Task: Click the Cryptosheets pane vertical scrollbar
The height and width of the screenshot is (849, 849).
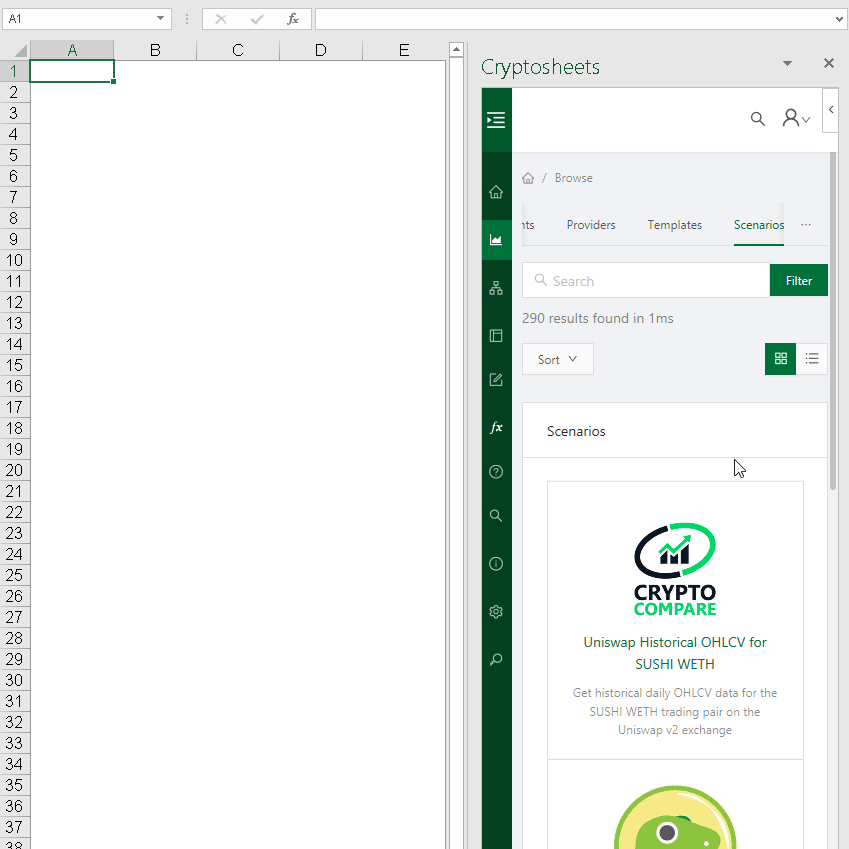Action: coord(833,322)
